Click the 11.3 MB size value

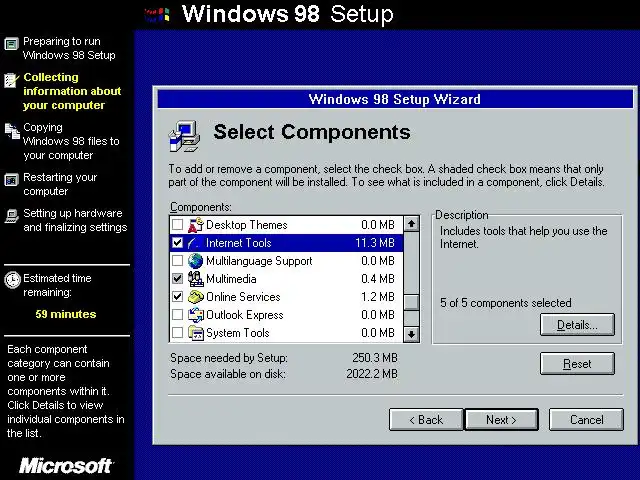(375, 243)
